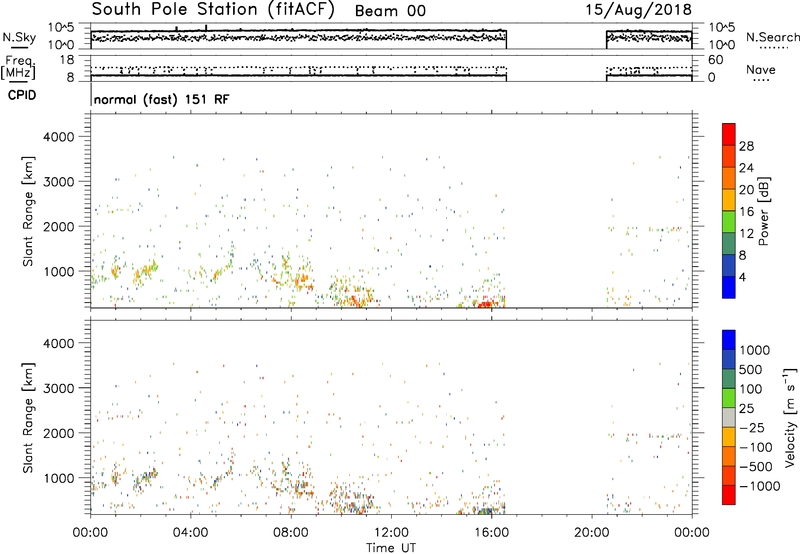Click the red high-power echo near 16:00 UT
This screenshot has height=554, width=800.
coord(485,304)
